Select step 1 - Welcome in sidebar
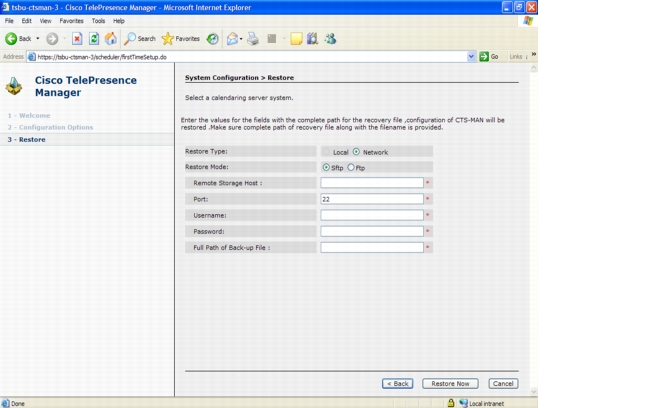The height and width of the screenshot is (408, 653). 29,115
